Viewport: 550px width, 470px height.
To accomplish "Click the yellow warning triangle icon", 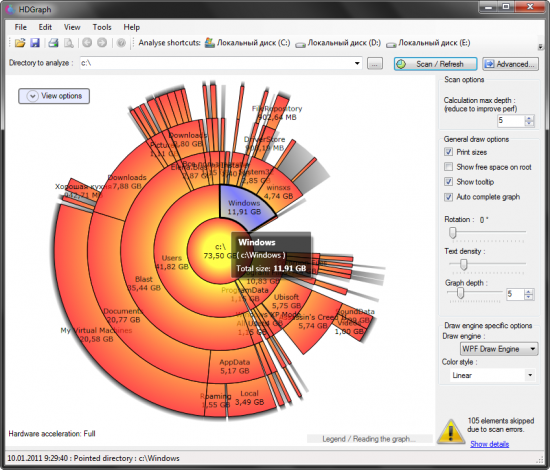I will 451,432.
